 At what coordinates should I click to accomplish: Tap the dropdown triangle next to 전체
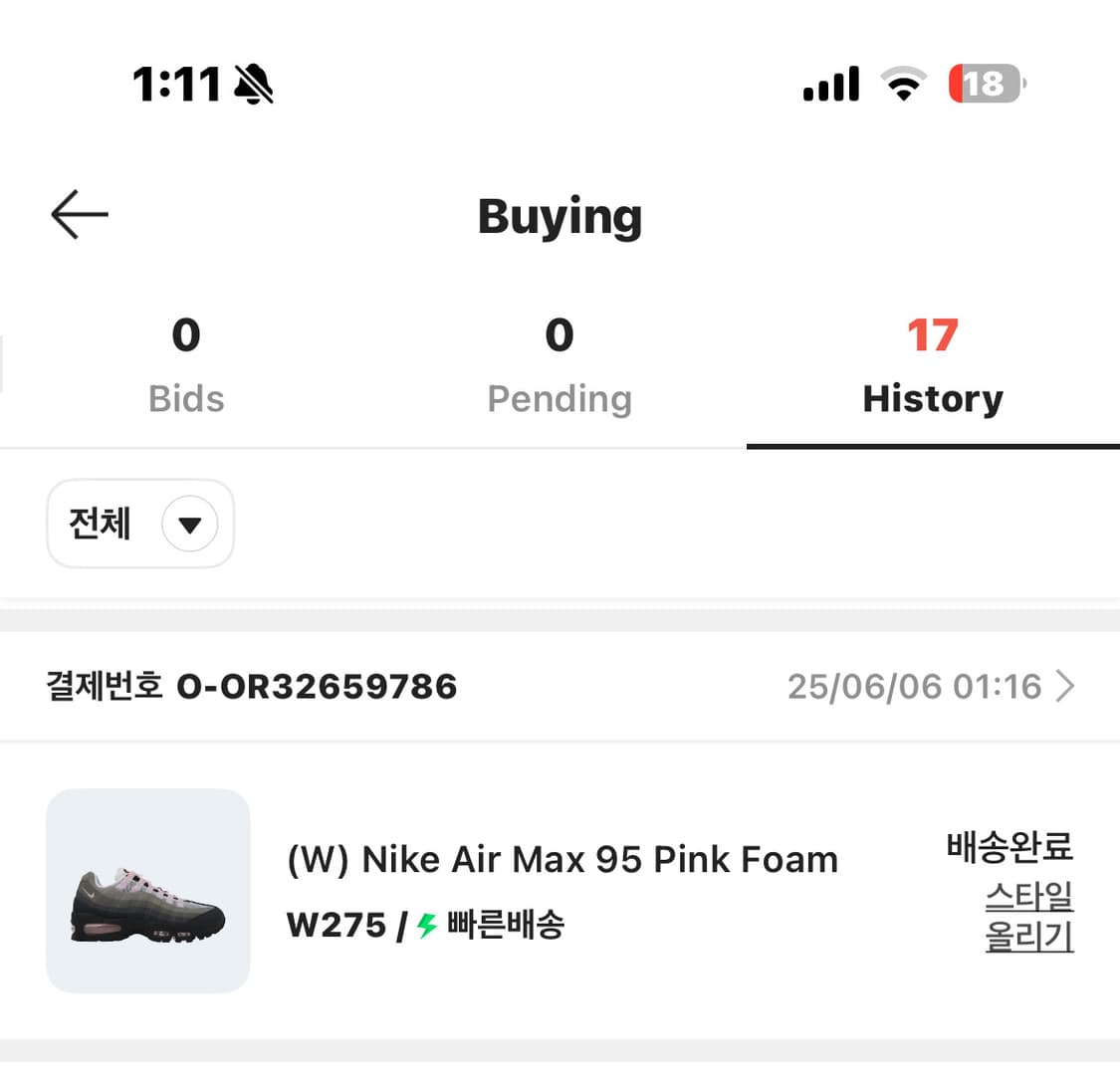189,524
